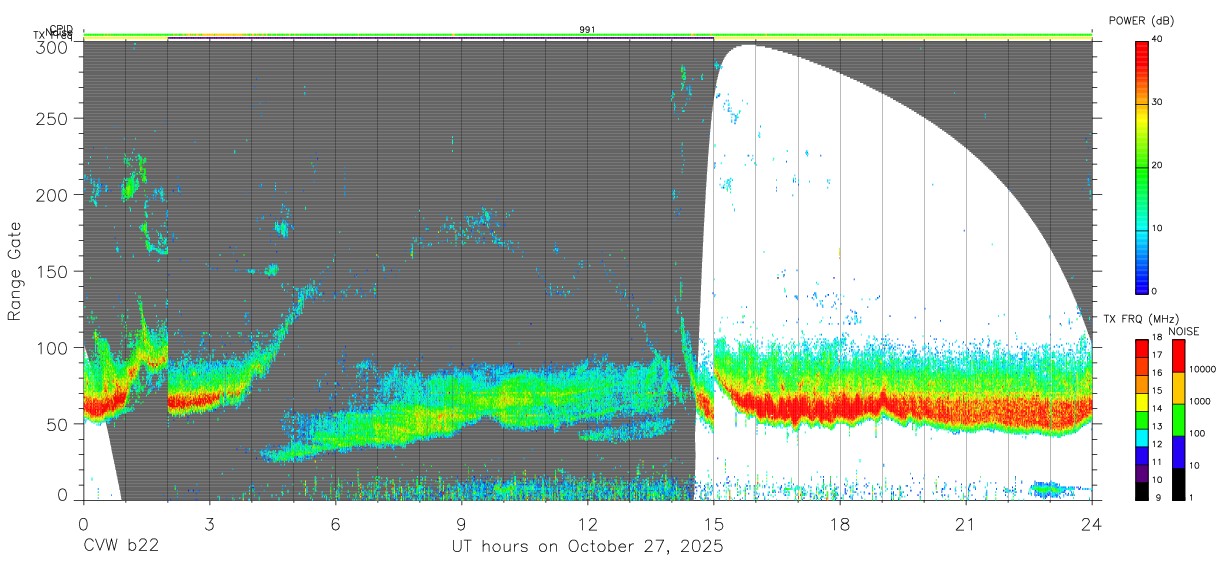The width and height of the screenshot is (1228, 567).
Task: Pick the yellow 14-15 MHz frequency swatch
Action: (x=1141, y=402)
